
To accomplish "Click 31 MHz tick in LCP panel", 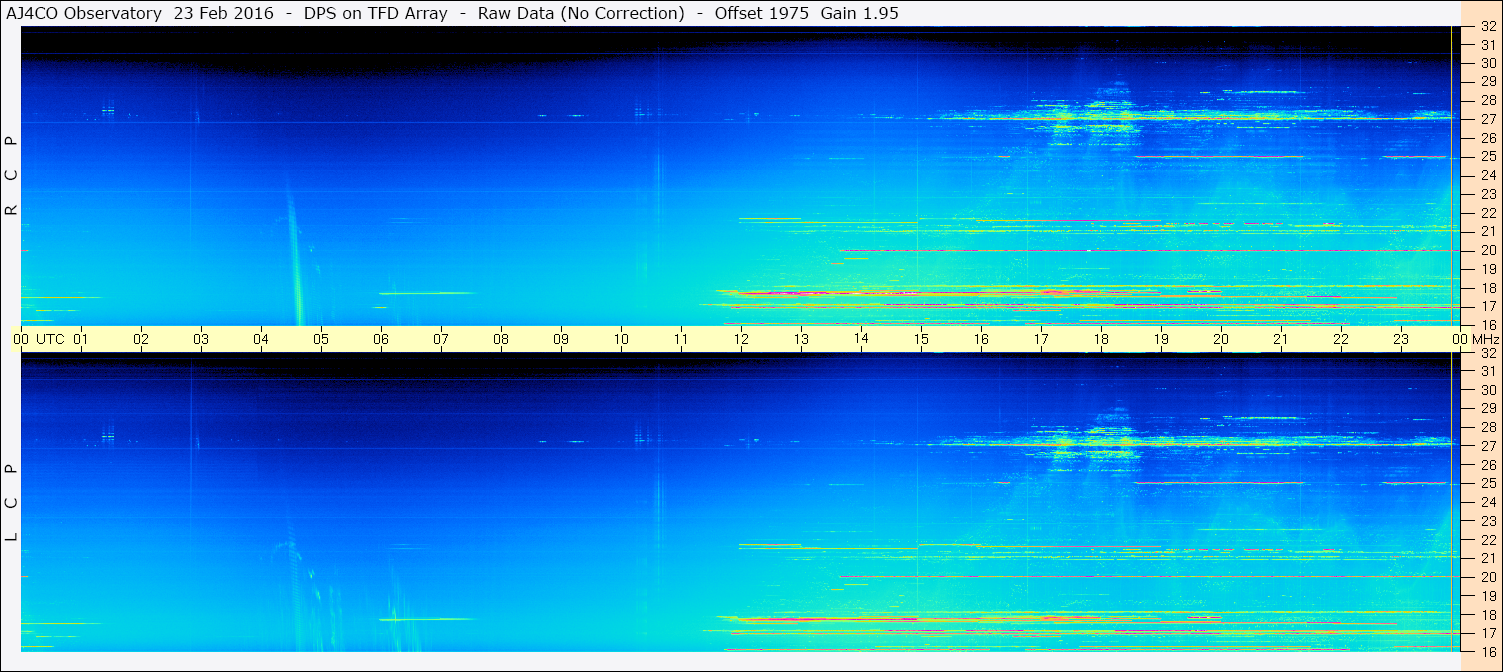I will (x=1487, y=371).
